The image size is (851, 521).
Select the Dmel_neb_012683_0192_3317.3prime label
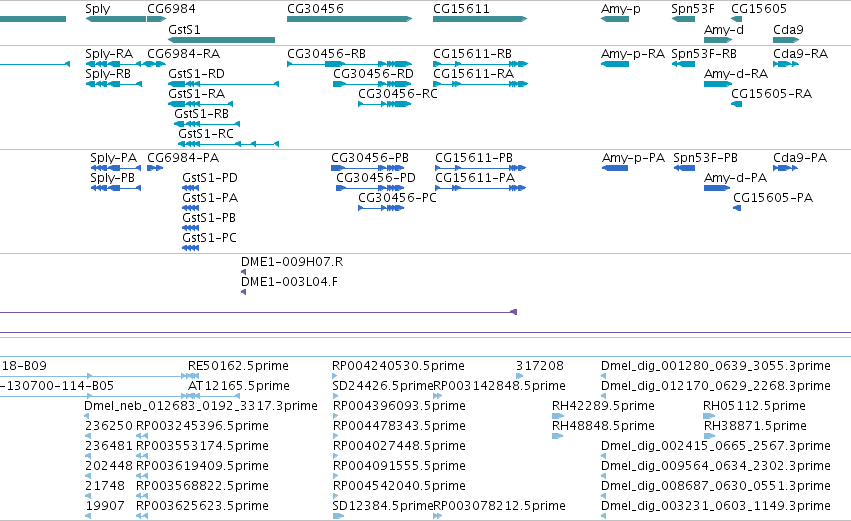[x=201, y=406]
